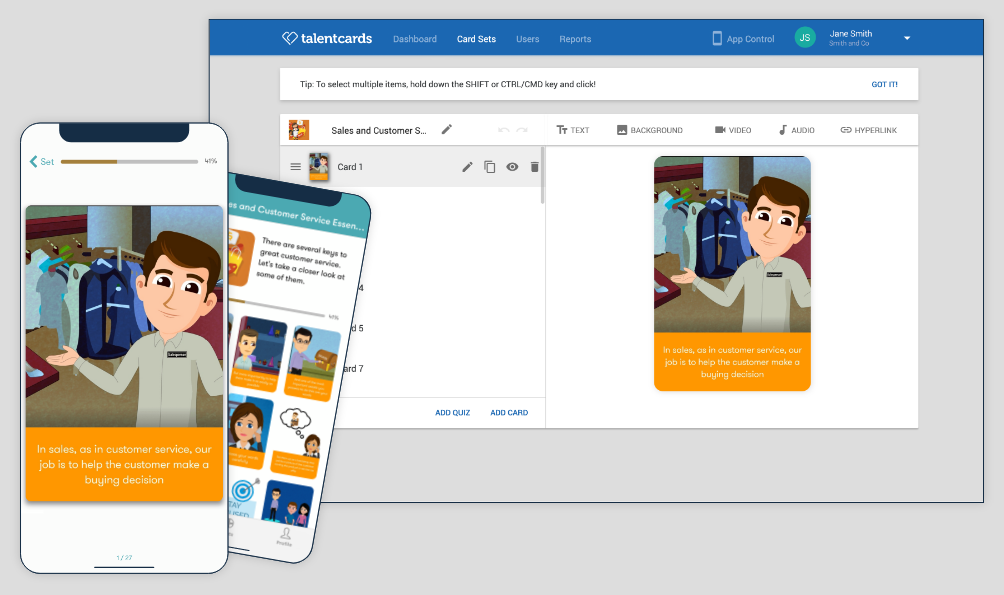Expand the set title with the edit pencil

(446, 129)
